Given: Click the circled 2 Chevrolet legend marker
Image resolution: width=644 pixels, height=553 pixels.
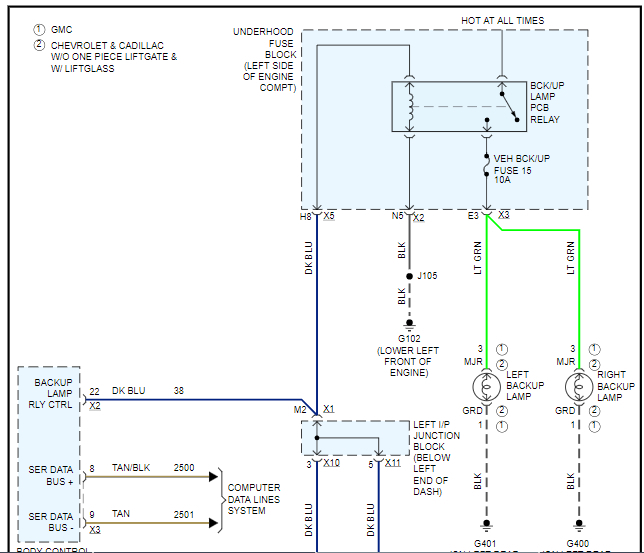Looking at the screenshot, I should coord(39,45).
